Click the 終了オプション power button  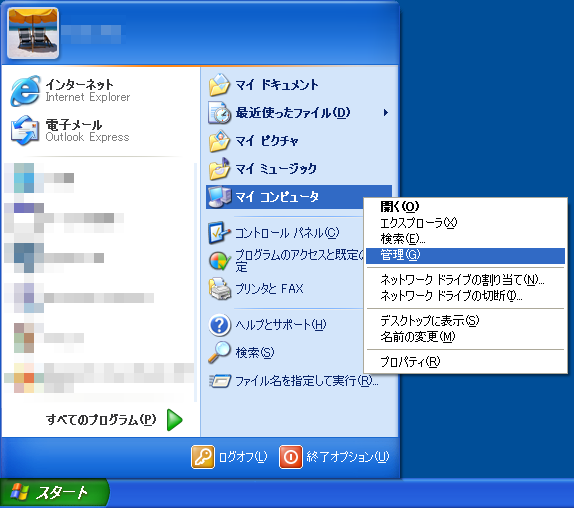pos(334,457)
